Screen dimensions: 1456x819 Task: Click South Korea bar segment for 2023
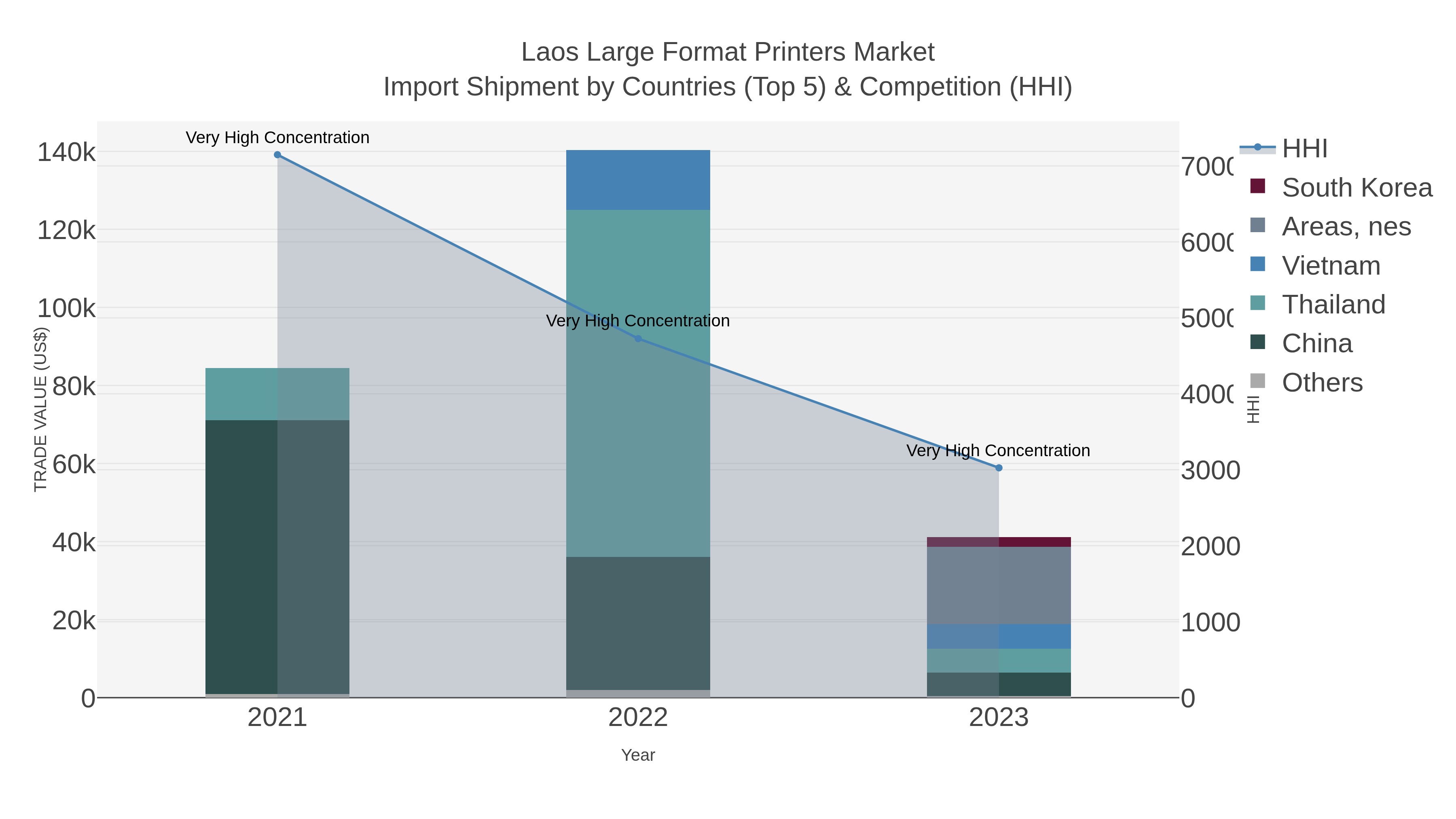click(x=999, y=542)
